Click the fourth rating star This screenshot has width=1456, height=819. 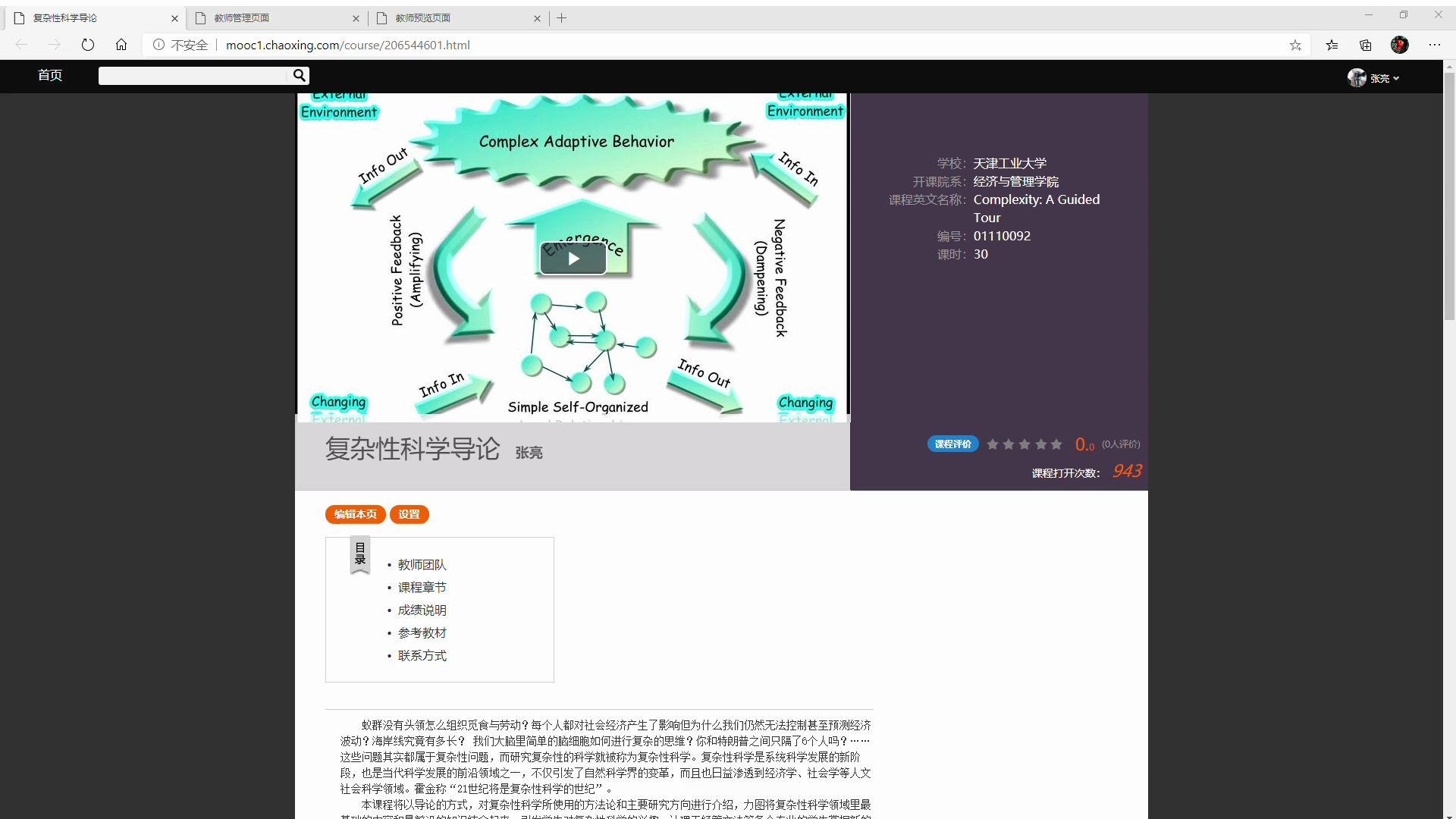pos(1040,444)
